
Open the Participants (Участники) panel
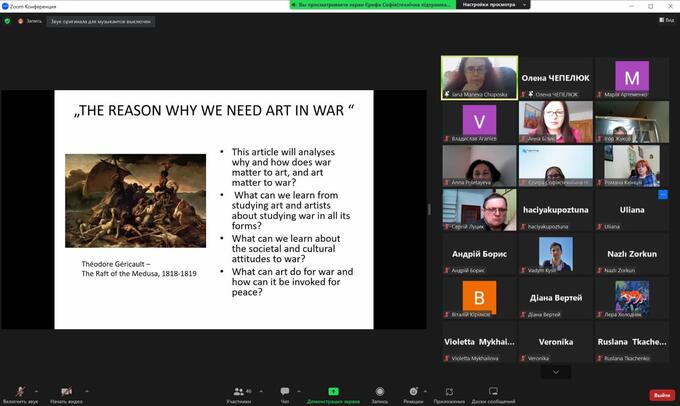[x=238, y=392]
